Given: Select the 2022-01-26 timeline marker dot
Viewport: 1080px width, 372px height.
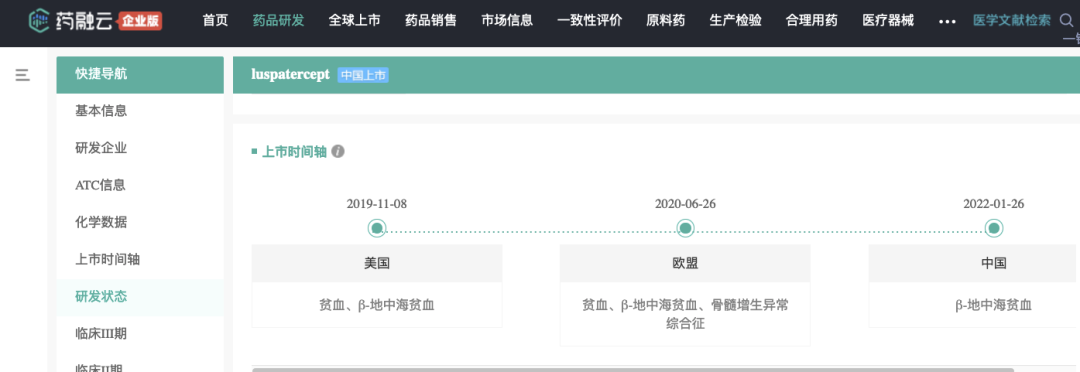Looking at the screenshot, I should click(993, 228).
